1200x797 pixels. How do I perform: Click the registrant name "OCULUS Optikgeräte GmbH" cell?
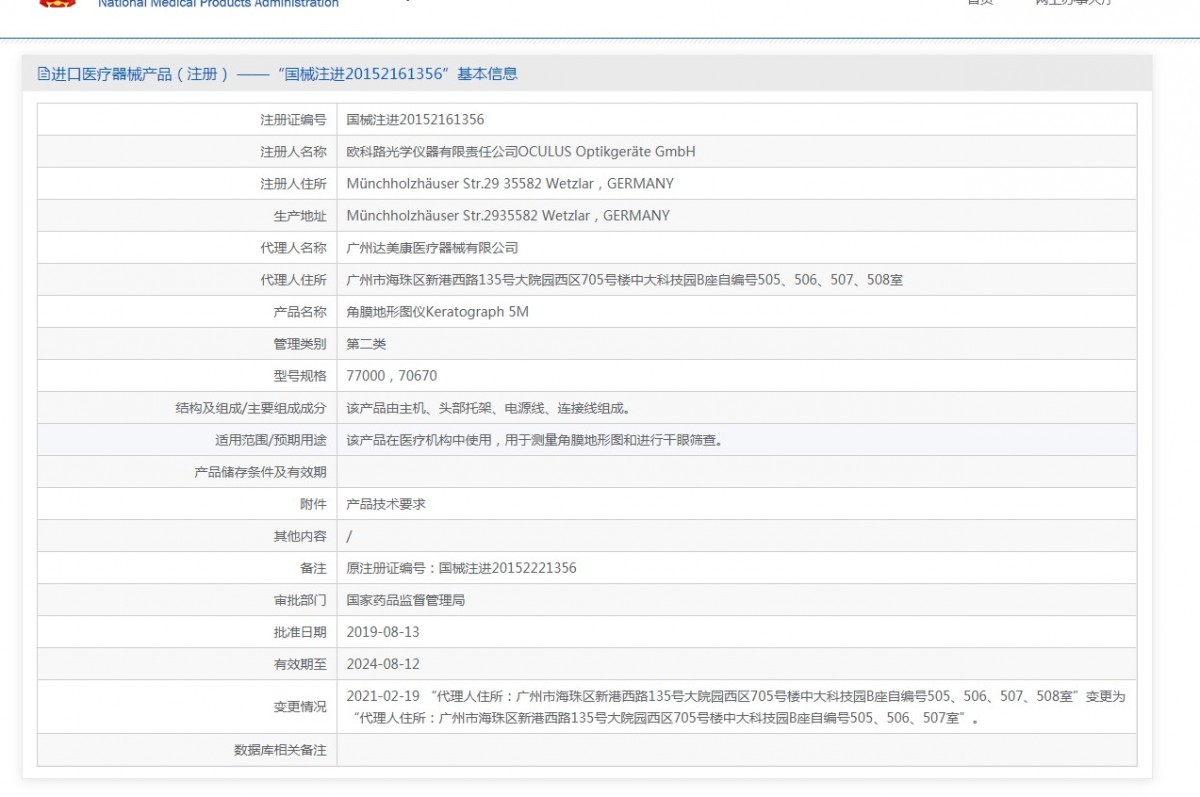[520, 152]
